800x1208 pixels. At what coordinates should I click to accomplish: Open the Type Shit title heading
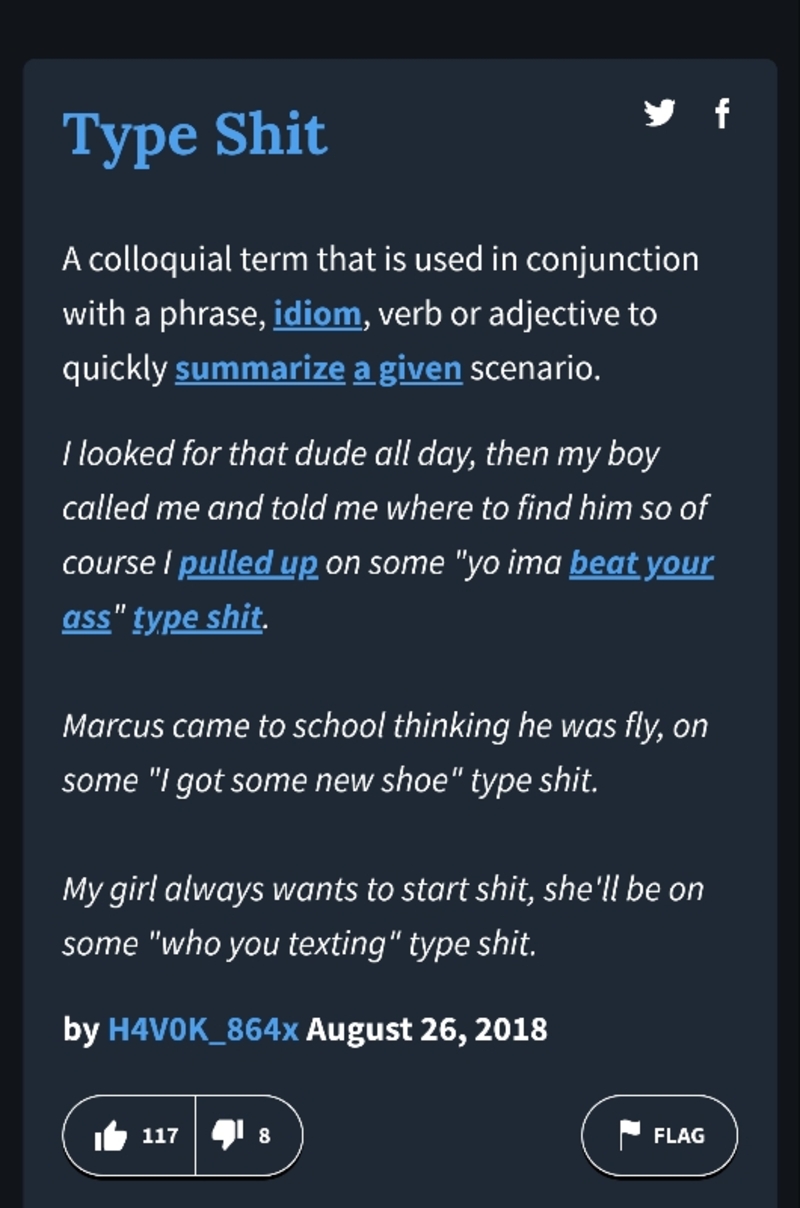click(195, 135)
